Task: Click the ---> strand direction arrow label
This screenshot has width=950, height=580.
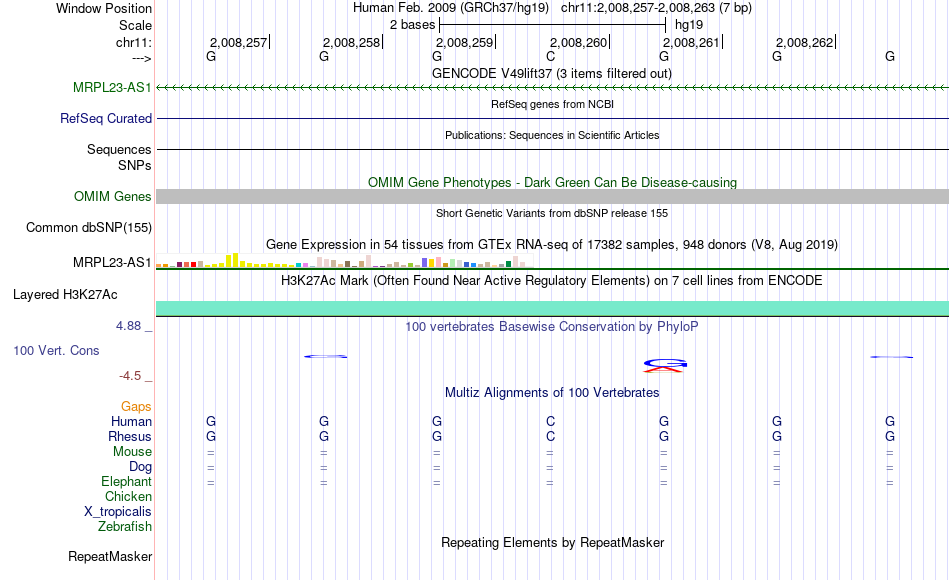Action: point(142,58)
